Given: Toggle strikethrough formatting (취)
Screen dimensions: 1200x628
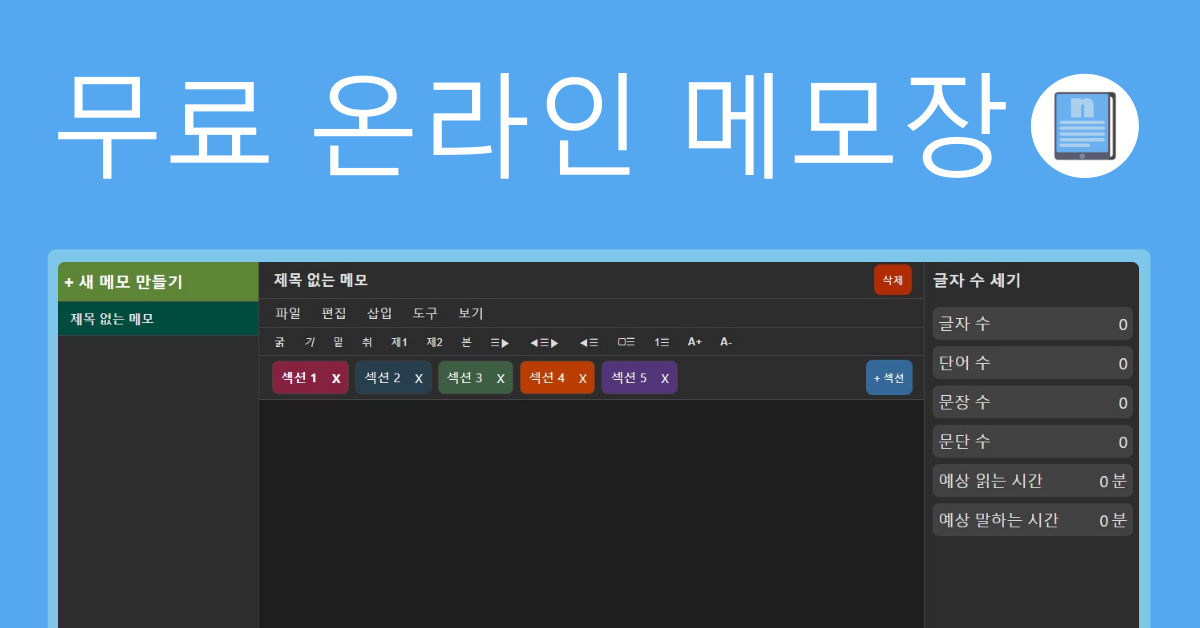Looking at the screenshot, I should (367, 342).
